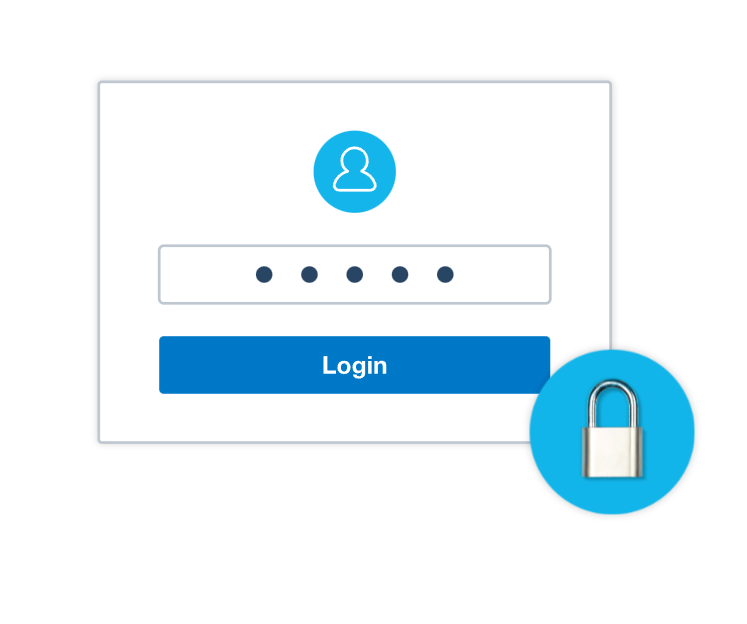The width and height of the screenshot is (747, 624).
Task: Click the word Login on button
Action: click(x=354, y=366)
